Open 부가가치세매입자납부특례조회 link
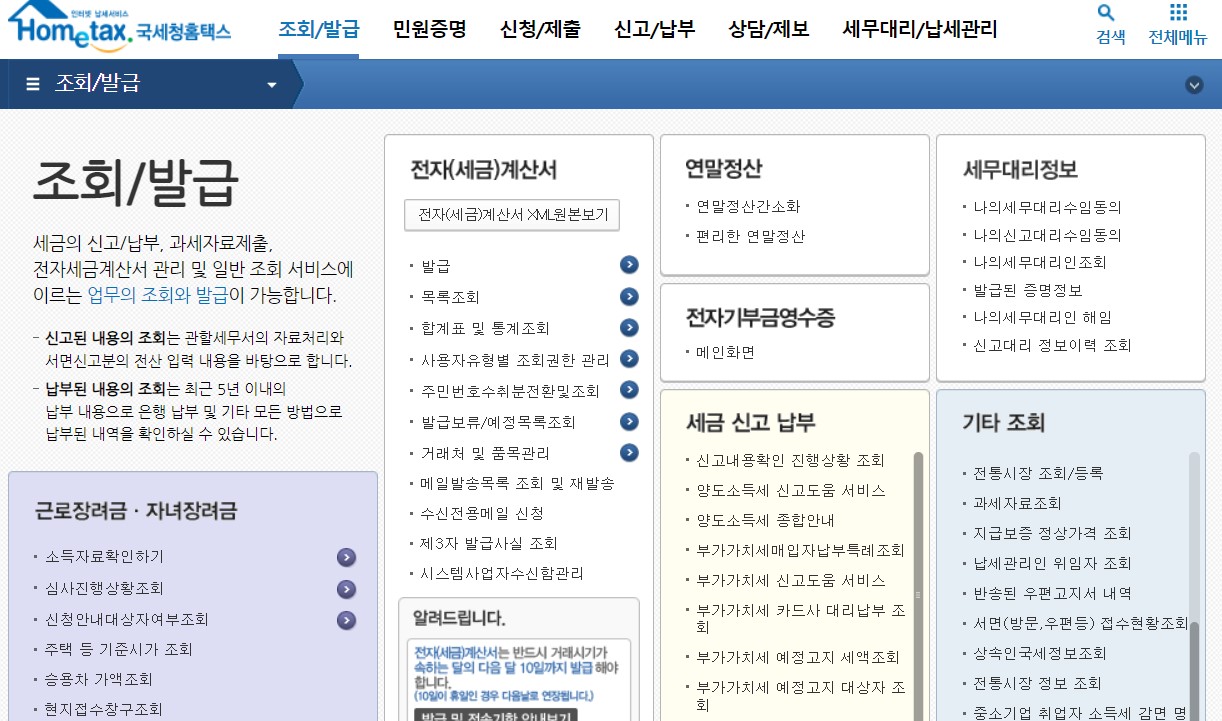Viewport: 1222px width, 721px height. 800,550
